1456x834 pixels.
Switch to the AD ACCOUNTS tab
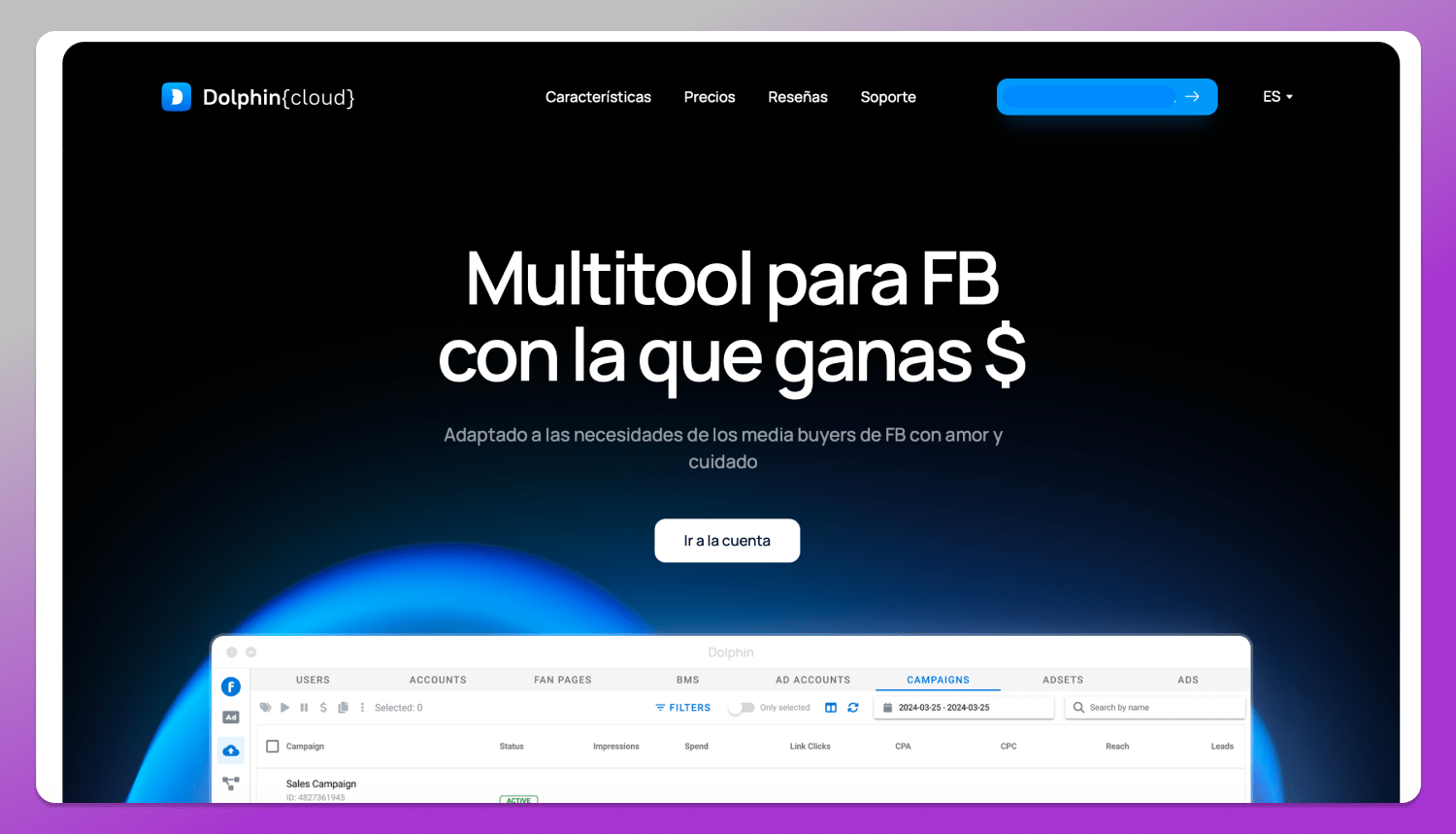pos(813,680)
